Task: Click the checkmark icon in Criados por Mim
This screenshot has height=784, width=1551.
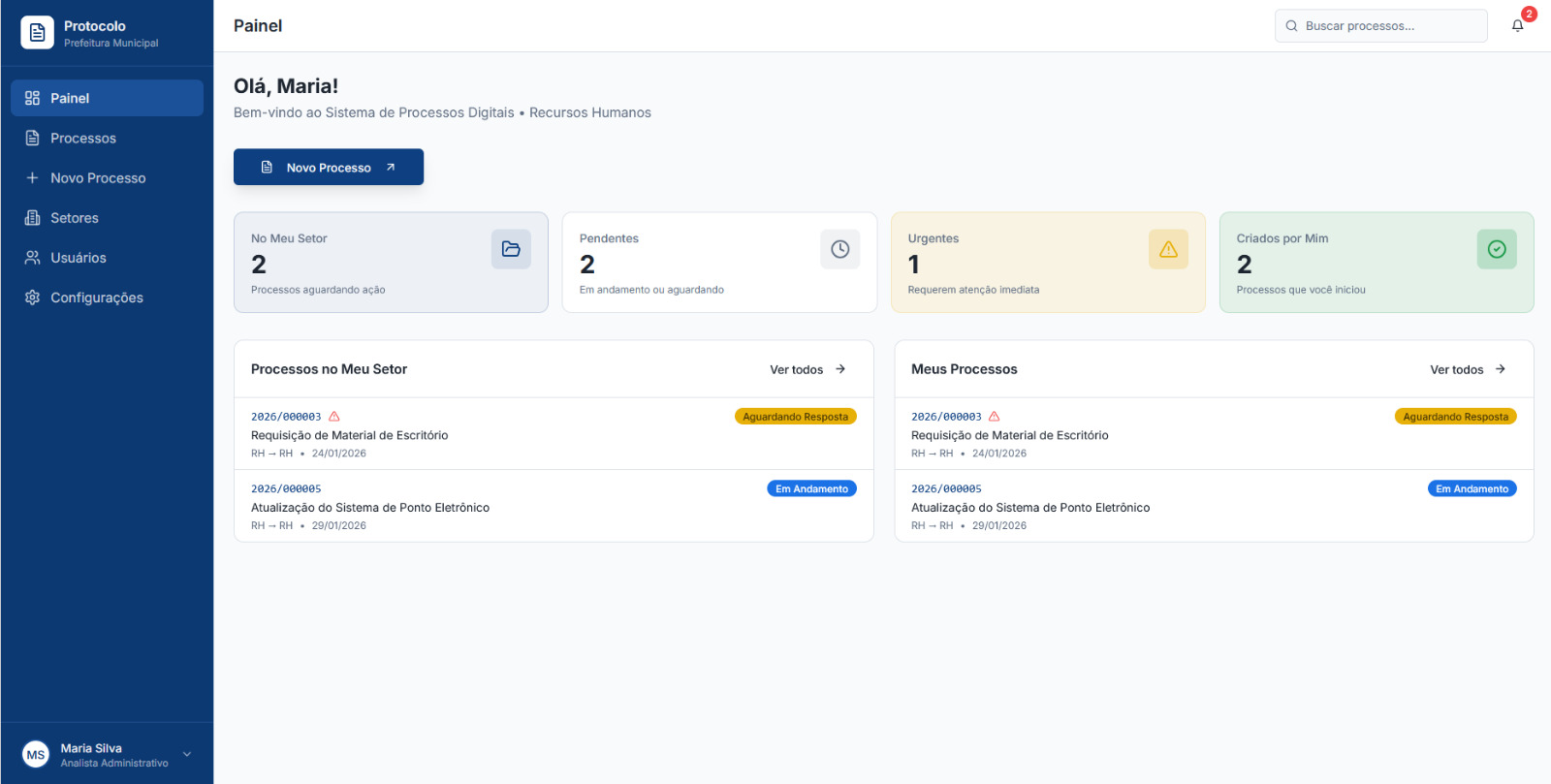Action: [1497, 249]
